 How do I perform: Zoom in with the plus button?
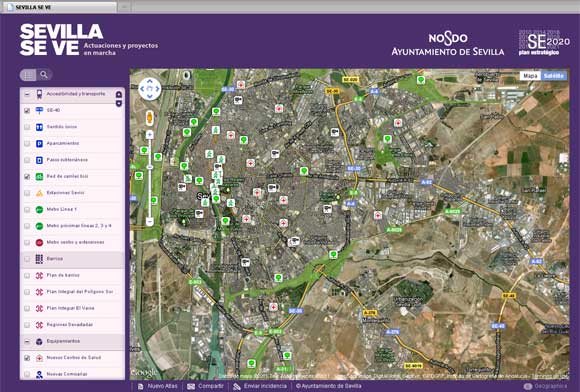pos(149,135)
